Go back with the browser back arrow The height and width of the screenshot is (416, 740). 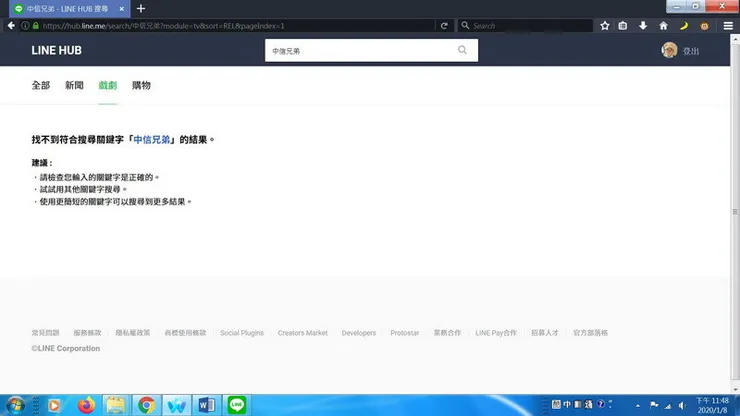(x=11, y=25)
